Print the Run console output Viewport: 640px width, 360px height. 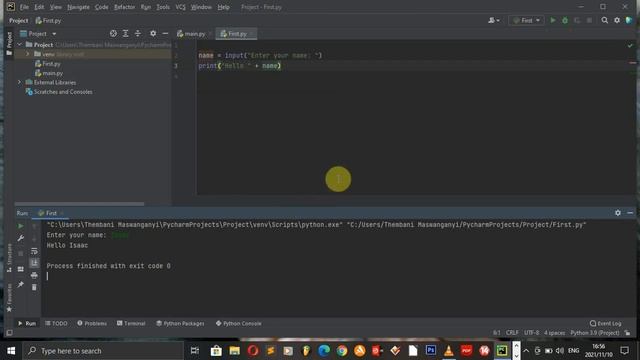(x=34, y=276)
